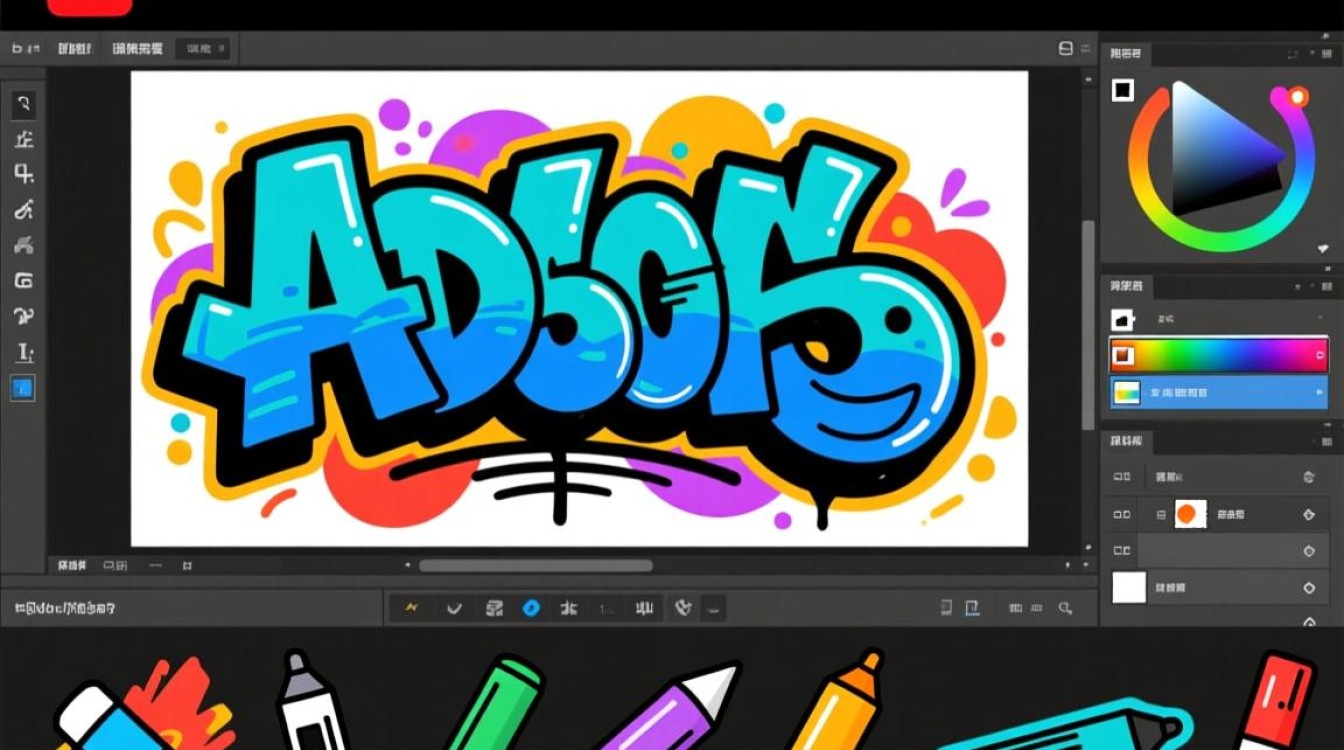The width and height of the screenshot is (1344, 750).
Task: Click the diamond icon on the empty layer row
Action: point(1309,551)
